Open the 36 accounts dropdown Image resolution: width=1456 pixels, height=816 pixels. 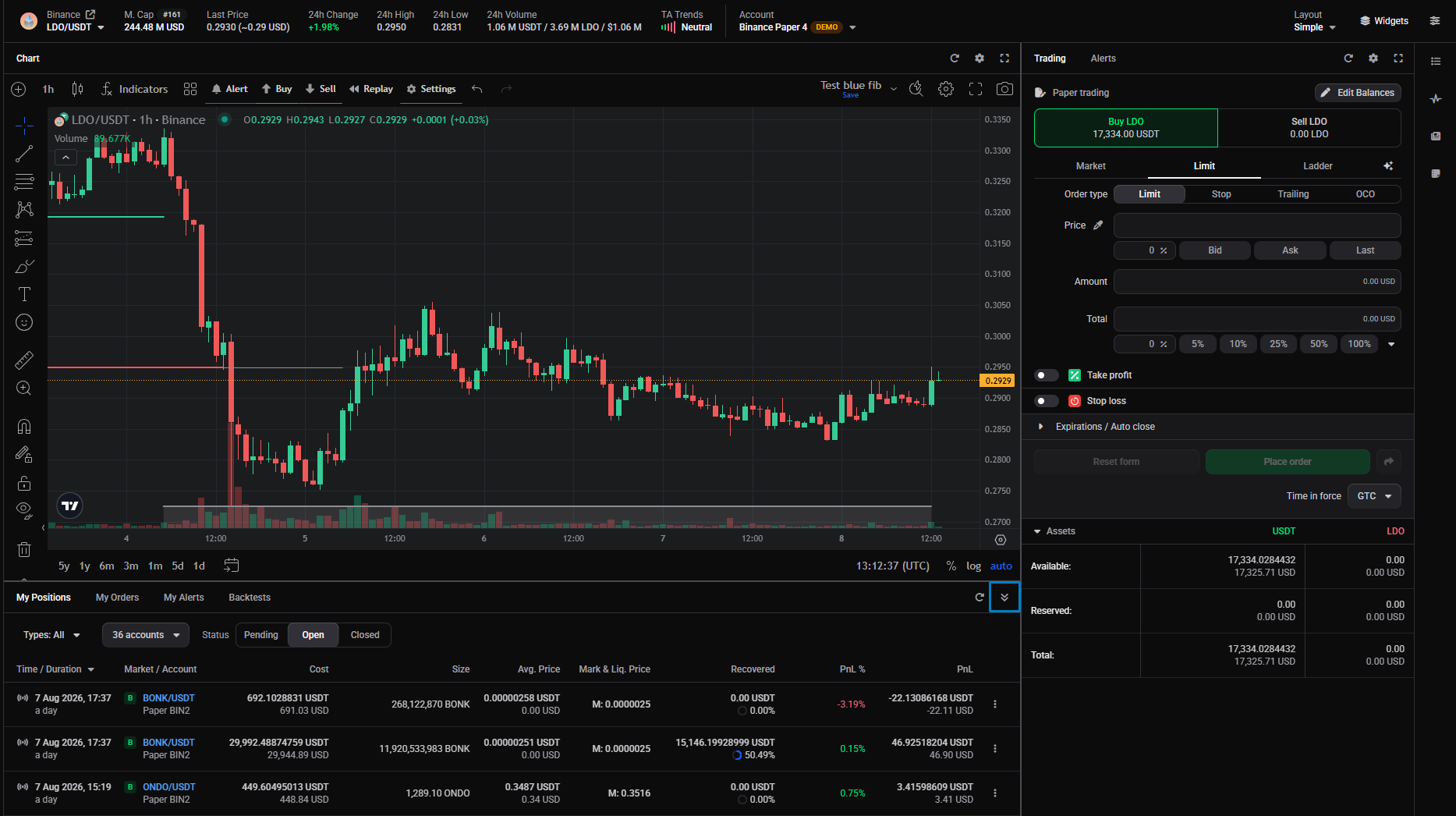click(x=146, y=635)
